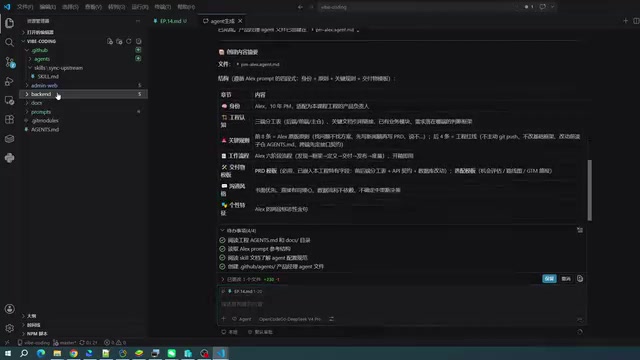Open the explorer panel more actions menu

pyautogui.click(x=138, y=21)
